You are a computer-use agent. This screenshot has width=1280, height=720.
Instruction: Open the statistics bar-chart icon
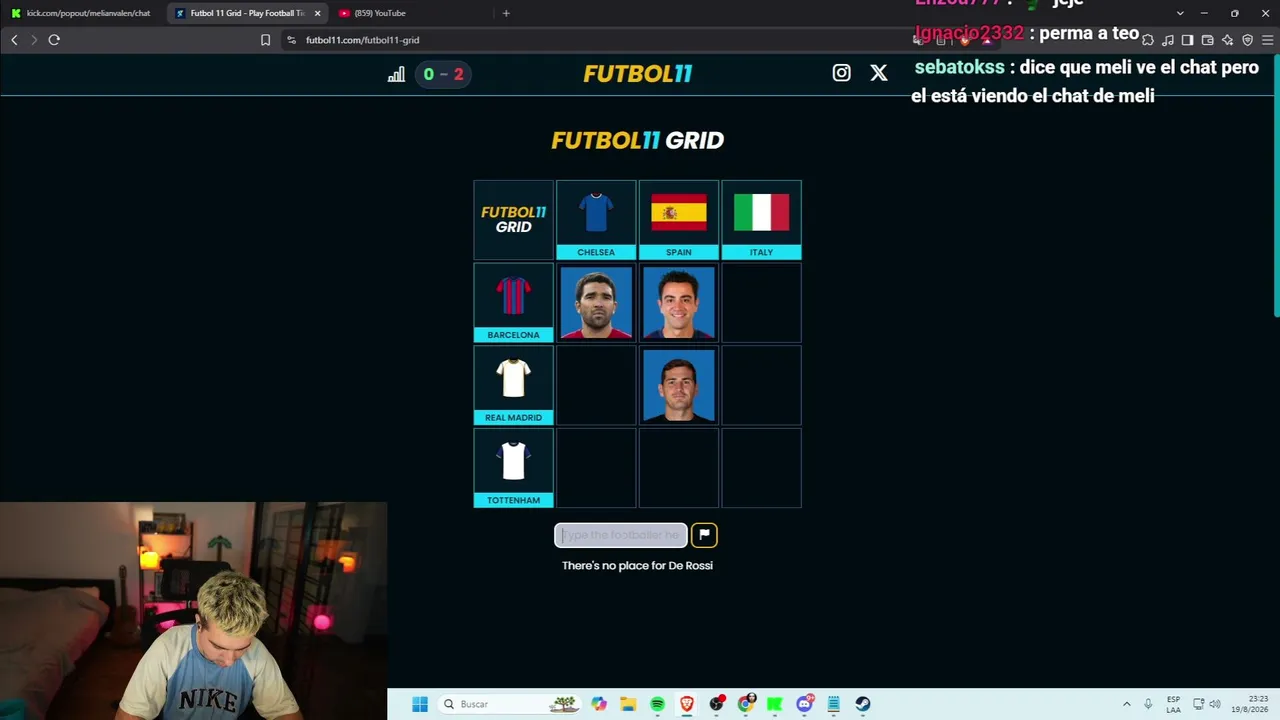click(396, 74)
